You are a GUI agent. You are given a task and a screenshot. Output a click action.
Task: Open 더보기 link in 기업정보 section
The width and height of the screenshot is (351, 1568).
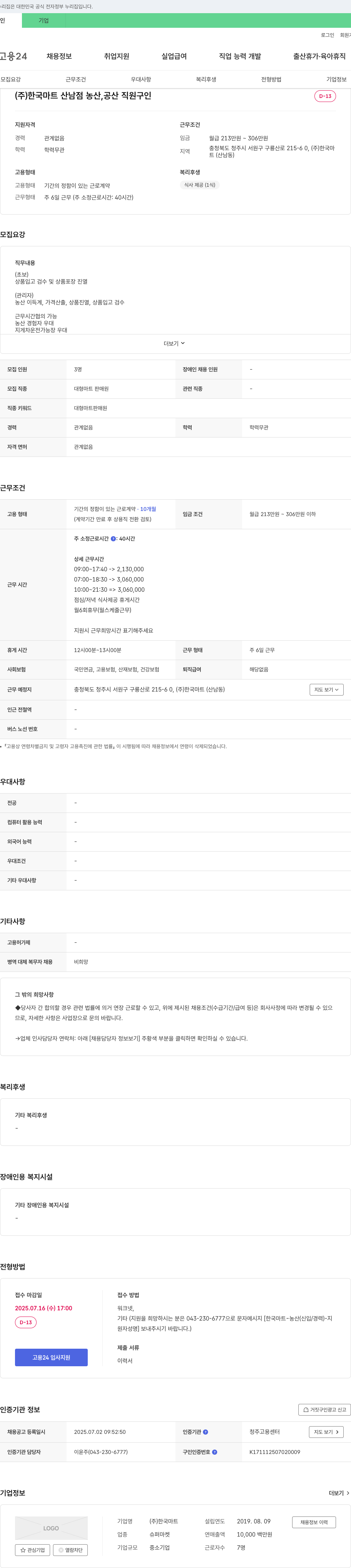(339, 1493)
